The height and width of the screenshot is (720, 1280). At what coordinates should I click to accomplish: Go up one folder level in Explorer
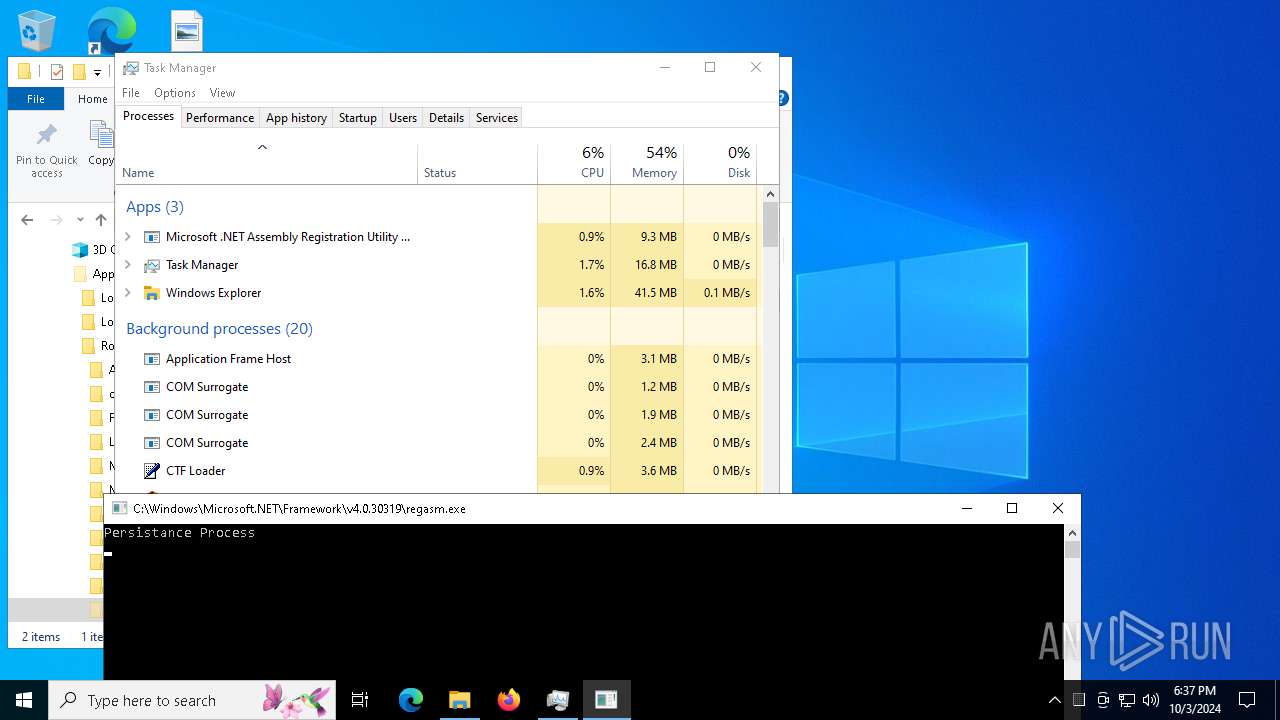coord(100,220)
